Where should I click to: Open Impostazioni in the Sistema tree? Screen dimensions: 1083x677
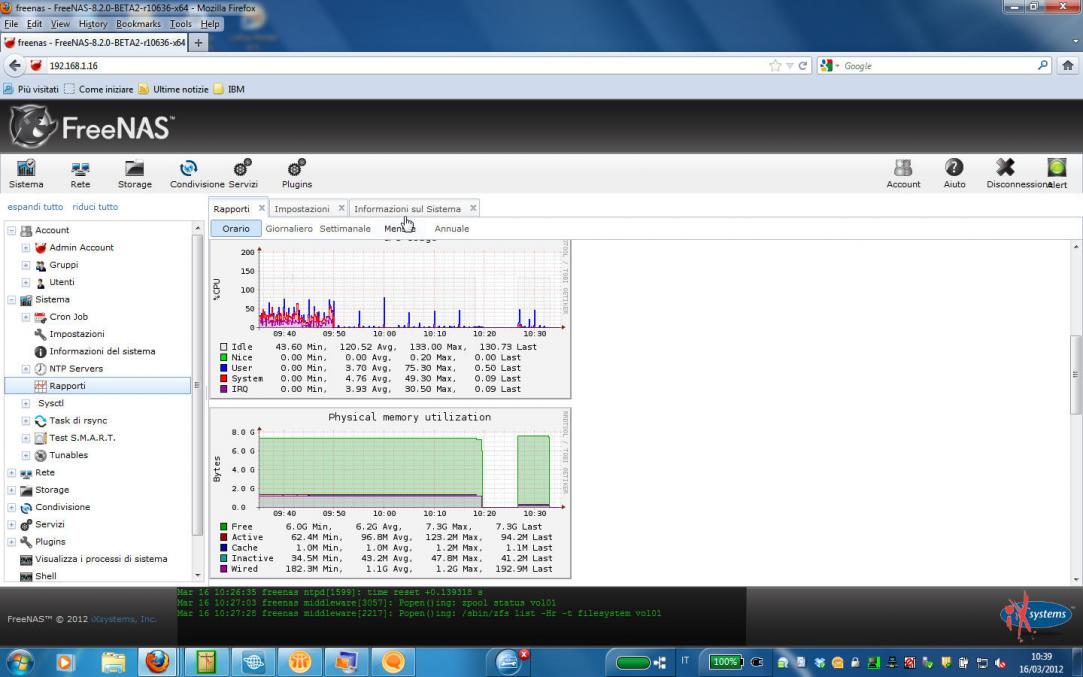click(76, 334)
